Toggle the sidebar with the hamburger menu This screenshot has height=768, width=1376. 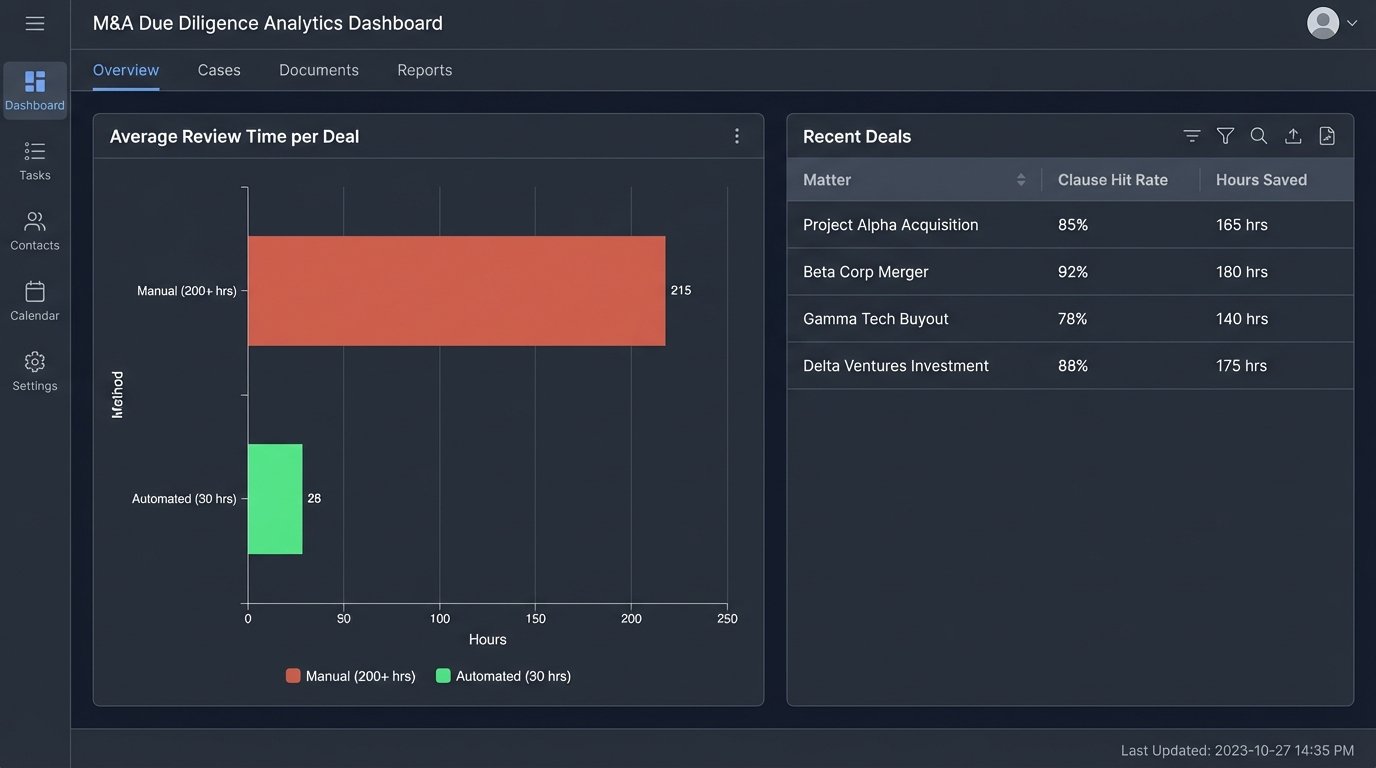[x=34, y=22]
